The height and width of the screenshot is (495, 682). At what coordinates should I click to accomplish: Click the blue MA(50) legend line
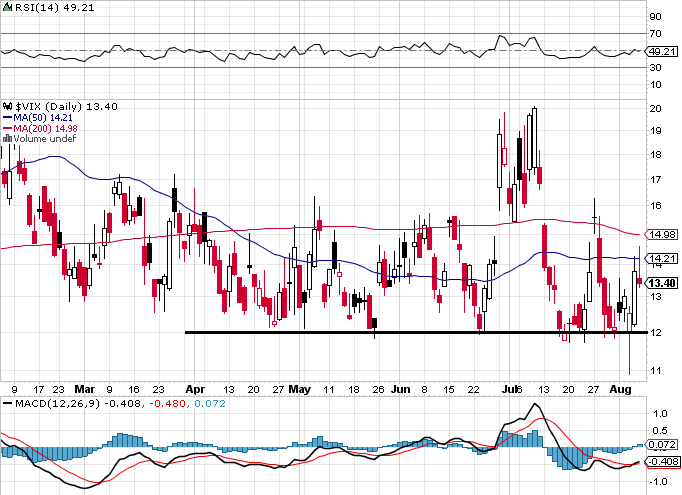(6, 117)
